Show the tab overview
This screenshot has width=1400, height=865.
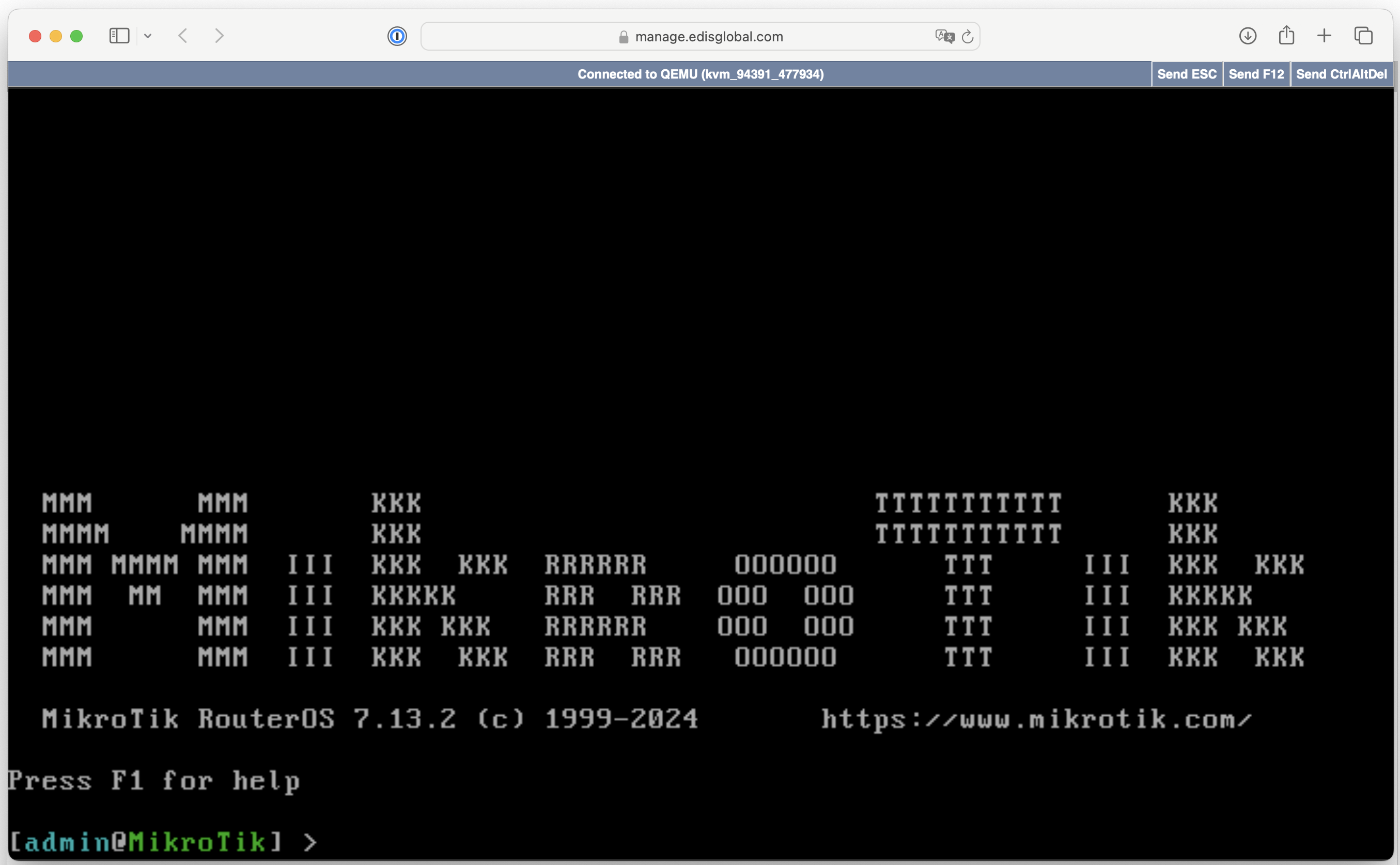pyautogui.click(x=1363, y=36)
